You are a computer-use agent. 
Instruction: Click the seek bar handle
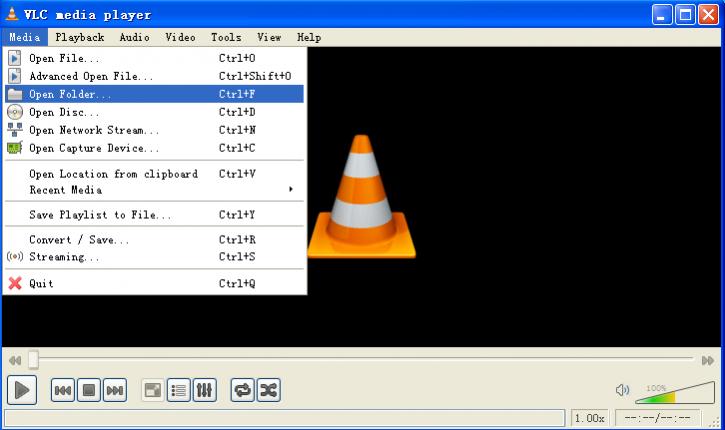(x=33, y=360)
